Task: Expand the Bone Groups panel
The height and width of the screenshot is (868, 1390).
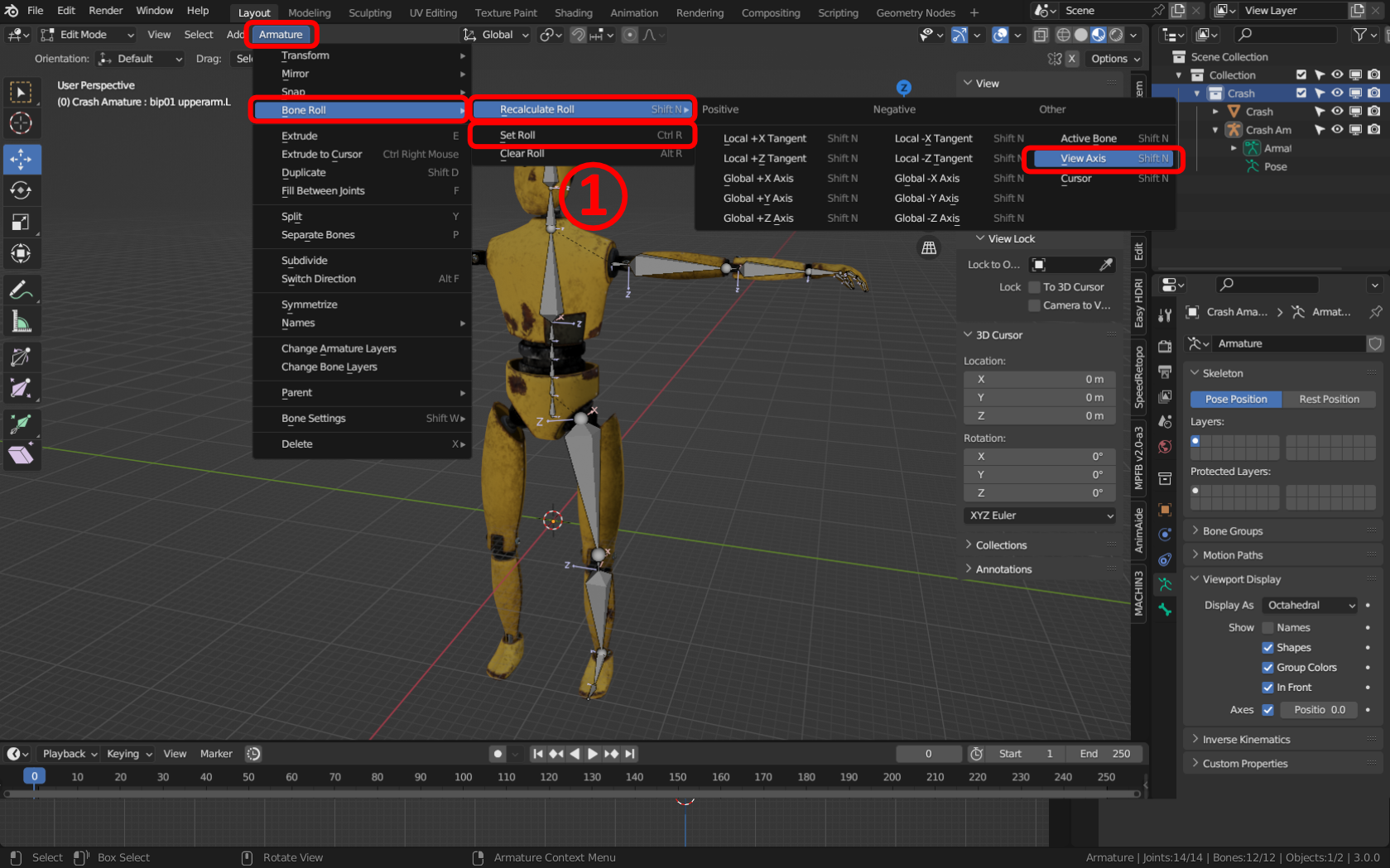Action: (1232, 531)
